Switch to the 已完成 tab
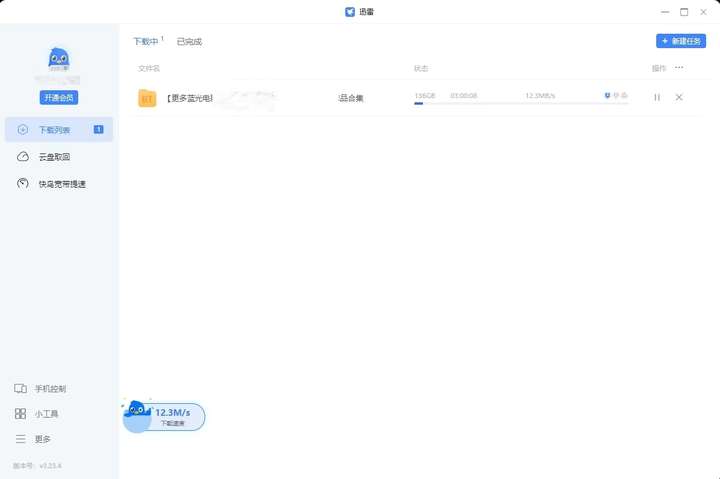The width and height of the screenshot is (720, 479). pos(189,41)
